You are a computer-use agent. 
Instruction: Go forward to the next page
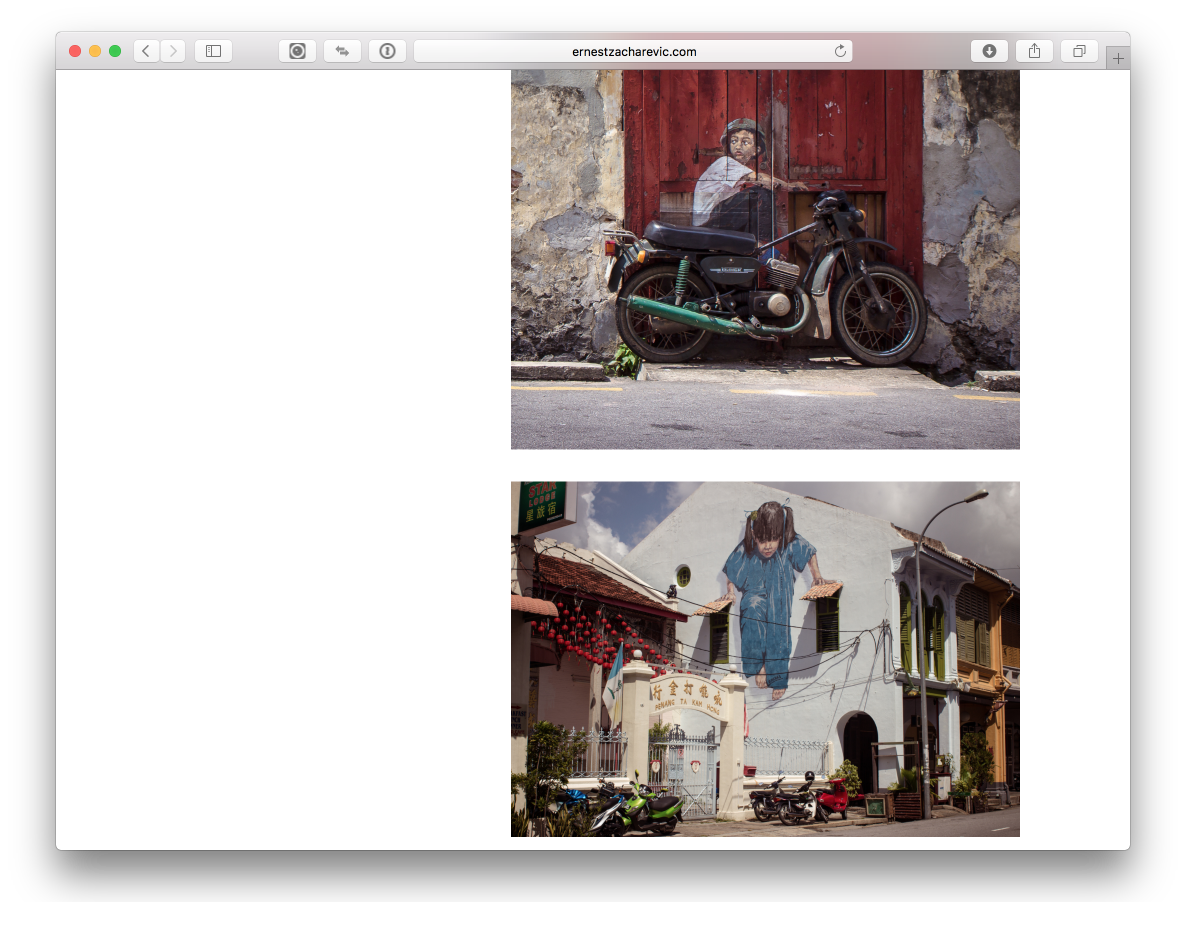173,51
